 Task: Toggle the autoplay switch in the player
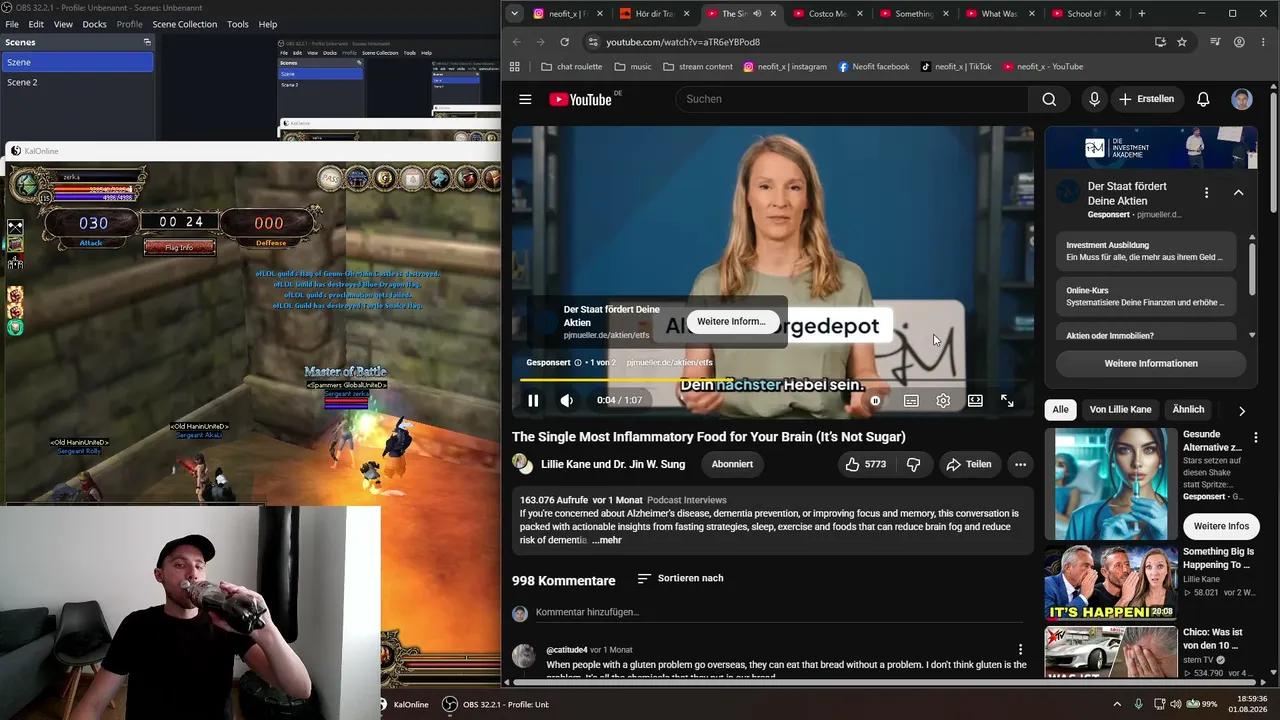[x=875, y=400]
